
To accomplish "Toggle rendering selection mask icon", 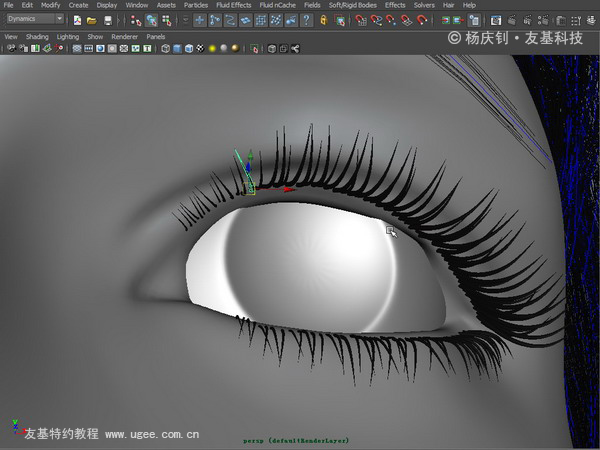I will coord(291,20).
